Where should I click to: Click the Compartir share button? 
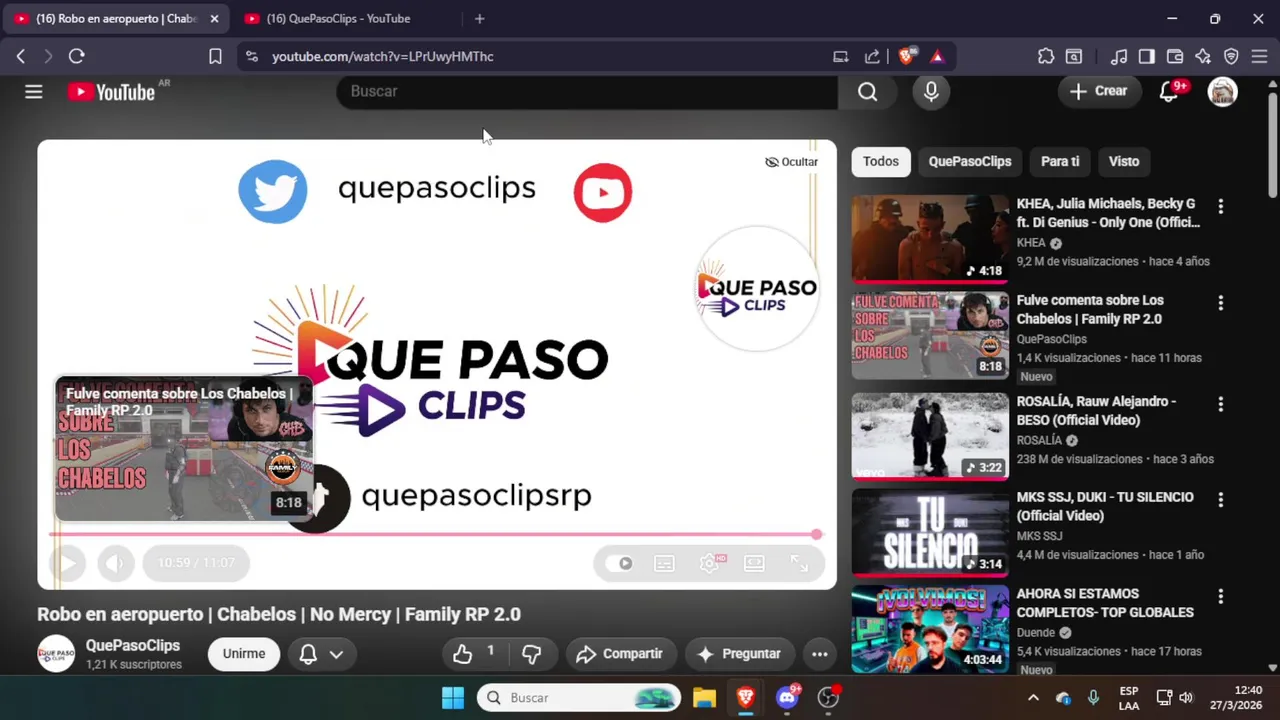620,654
